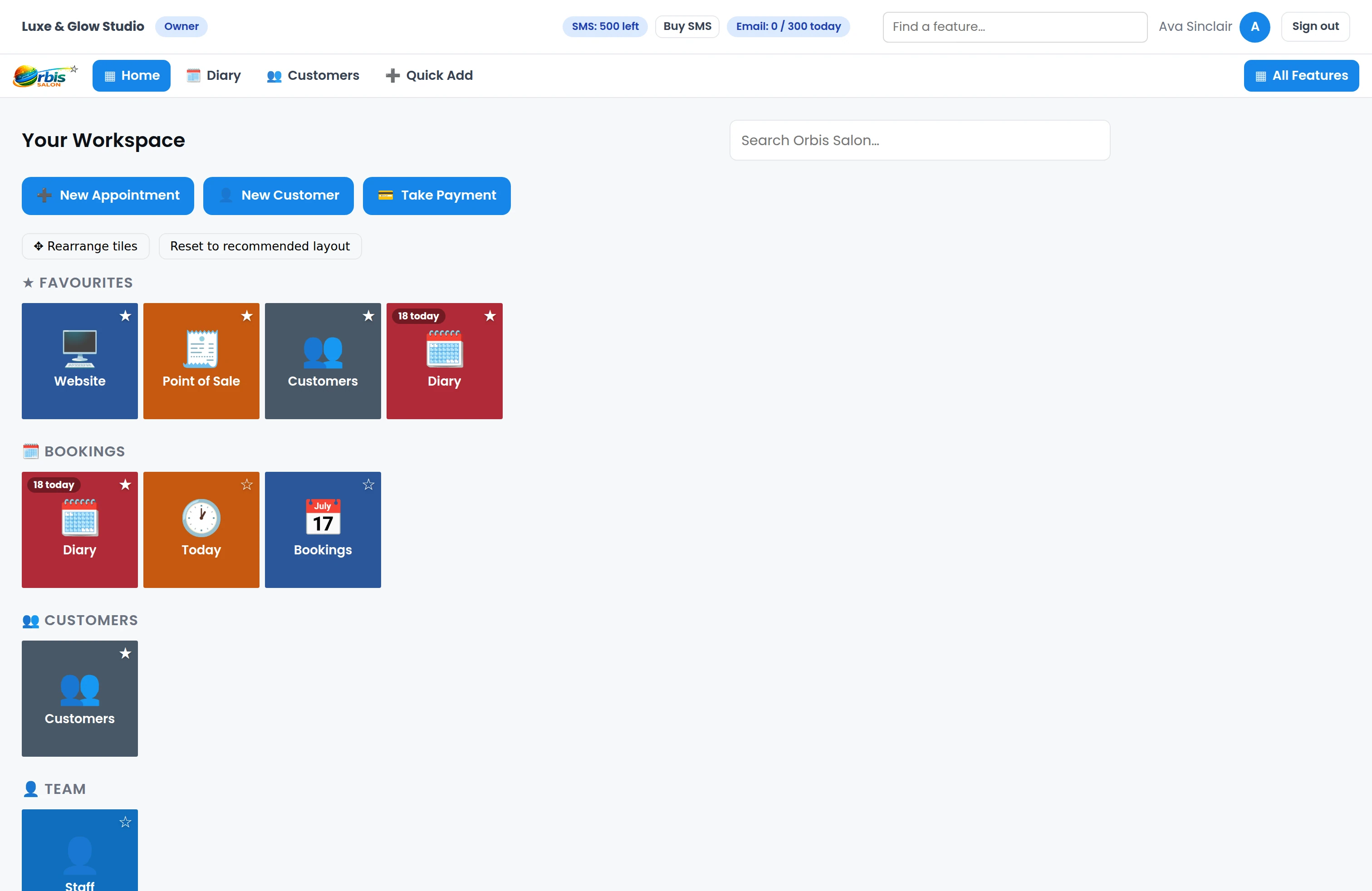Screen dimensions: 1372x891
Task: Focus the Find a feature field
Action: tap(1014, 27)
